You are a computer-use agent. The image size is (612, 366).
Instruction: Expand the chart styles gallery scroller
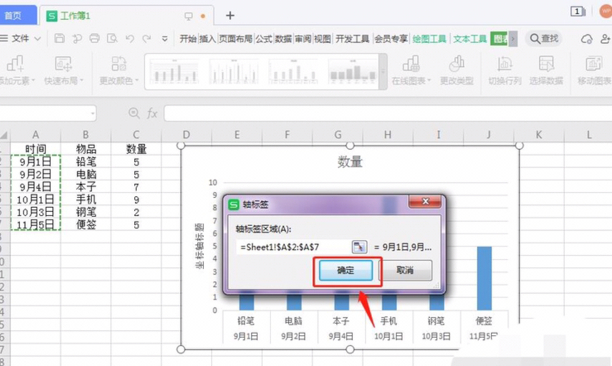click(x=383, y=72)
